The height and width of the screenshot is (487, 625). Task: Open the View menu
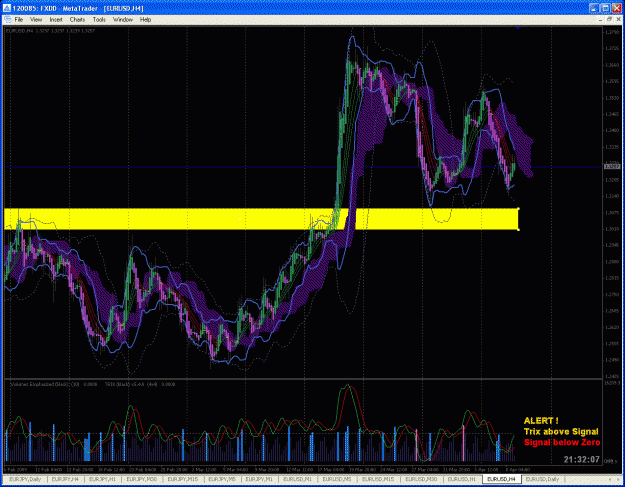click(x=36, y=20)
